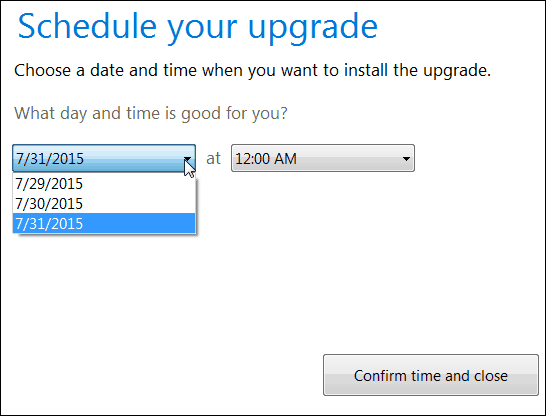Click the 'at' label between the combo boxes
546x416 pixels.
click(213, 158)
